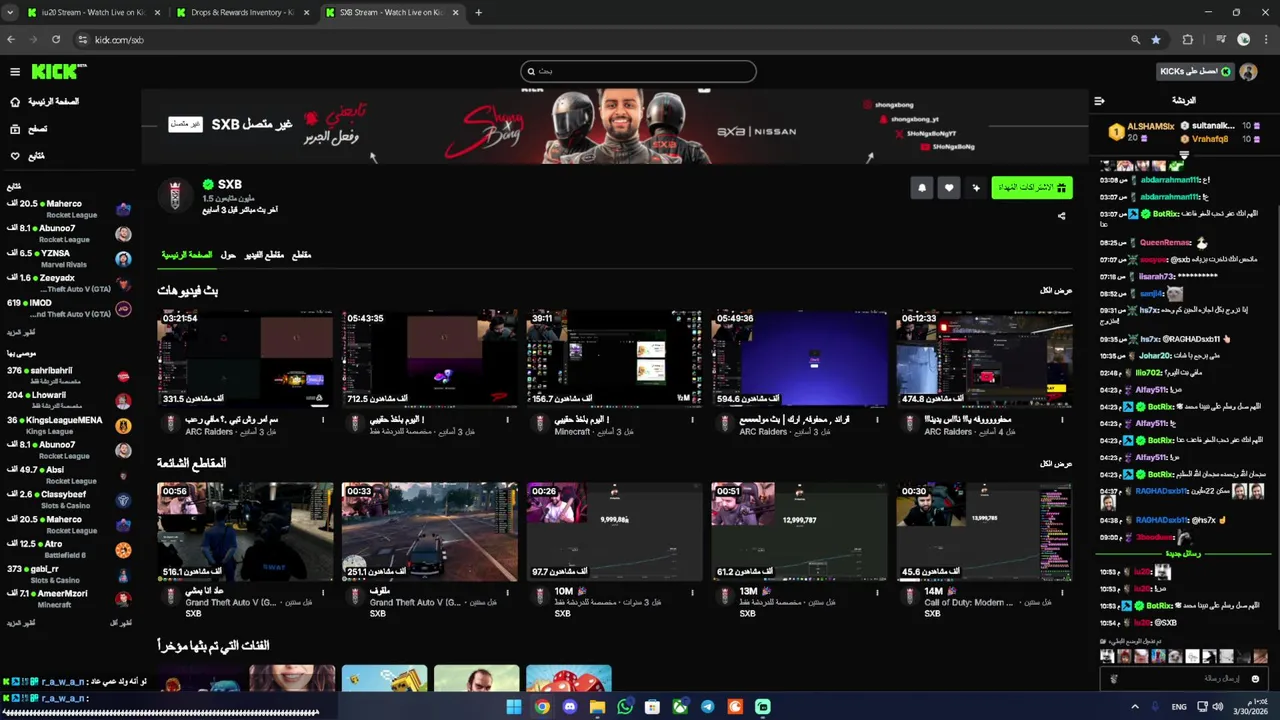Viewport: 1280px width, 720px height.
Task: Expand the gift leaderboard drop handle
Action: point(1184,155)
